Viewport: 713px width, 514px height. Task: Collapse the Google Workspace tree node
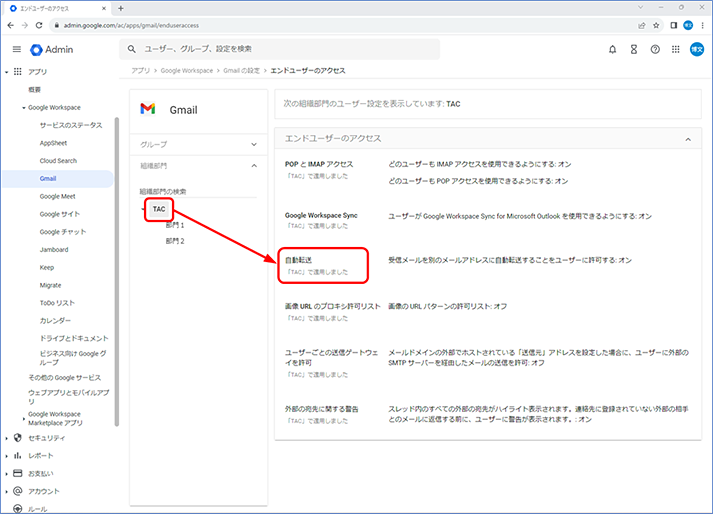click(x=24, y=108)
